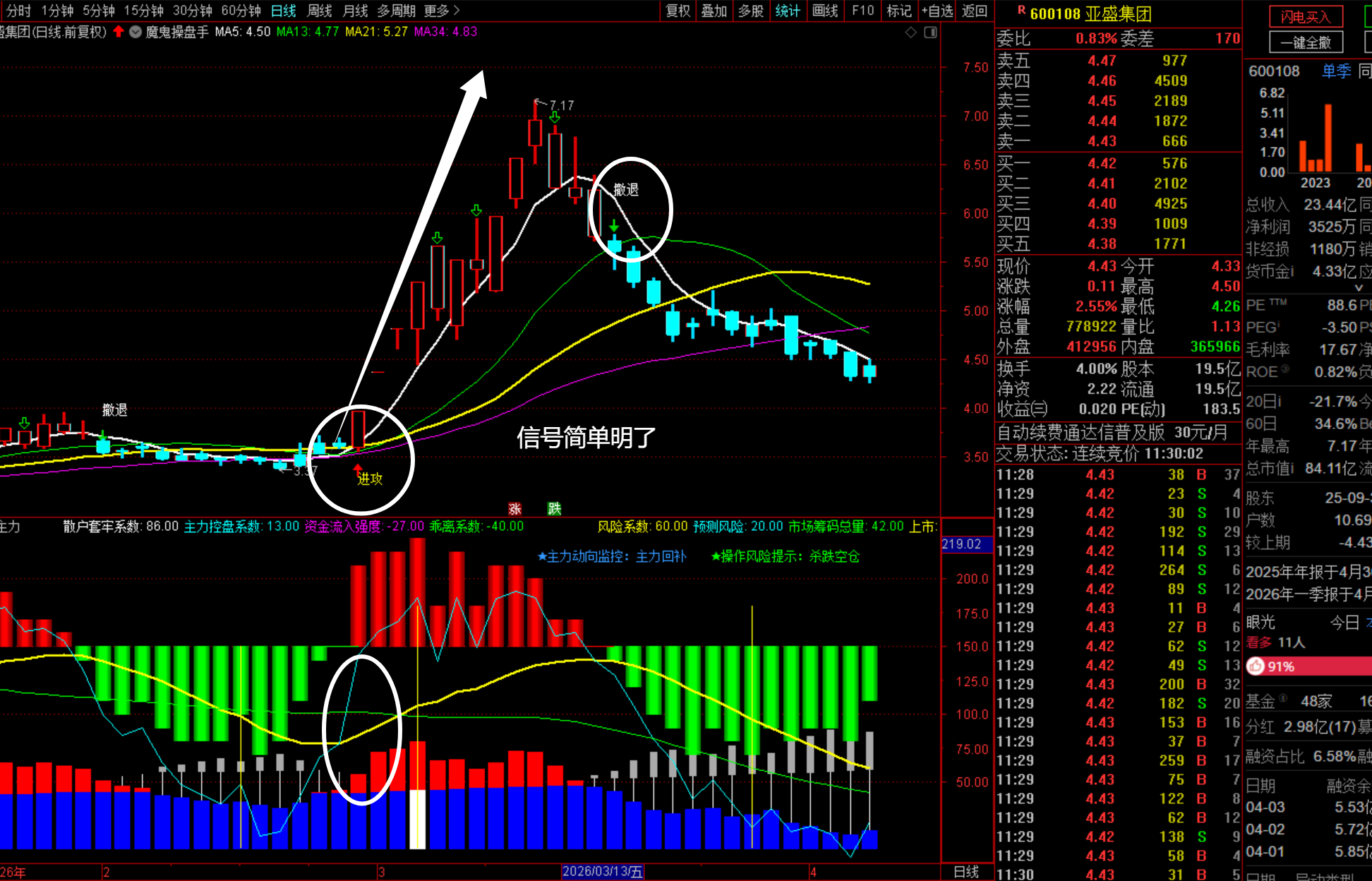Viewport: 1372px width, 881px height.
Task: Click the 2026/03/13 date marker on timeline
Action: [x=602, y=872]
